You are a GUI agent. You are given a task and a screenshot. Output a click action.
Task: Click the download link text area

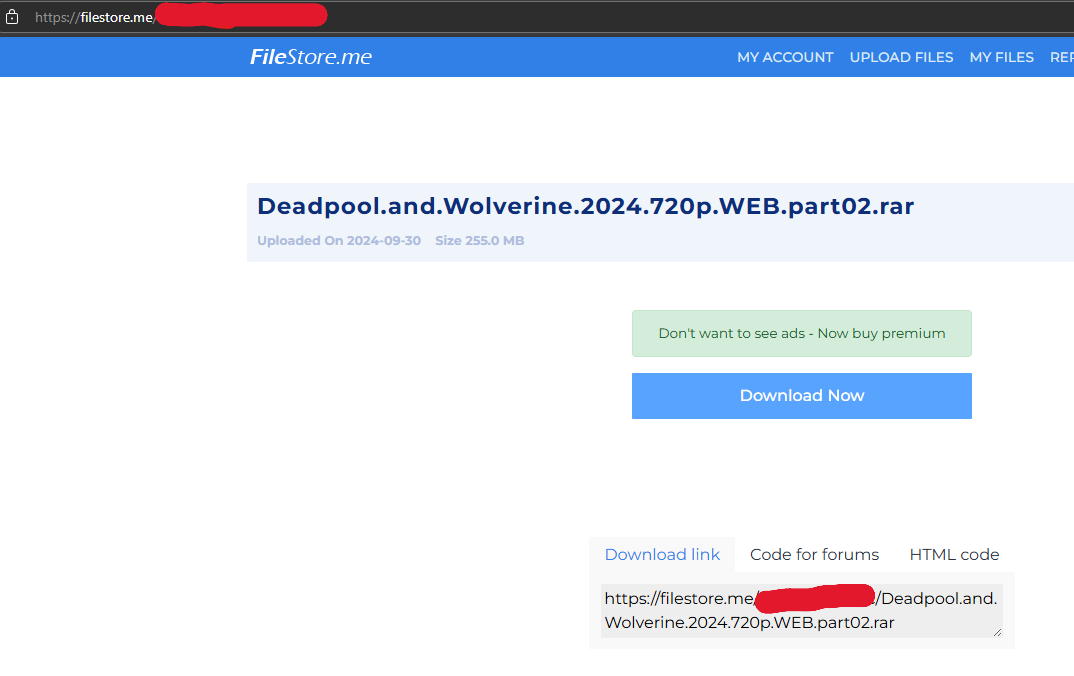[x=801, y=611]
